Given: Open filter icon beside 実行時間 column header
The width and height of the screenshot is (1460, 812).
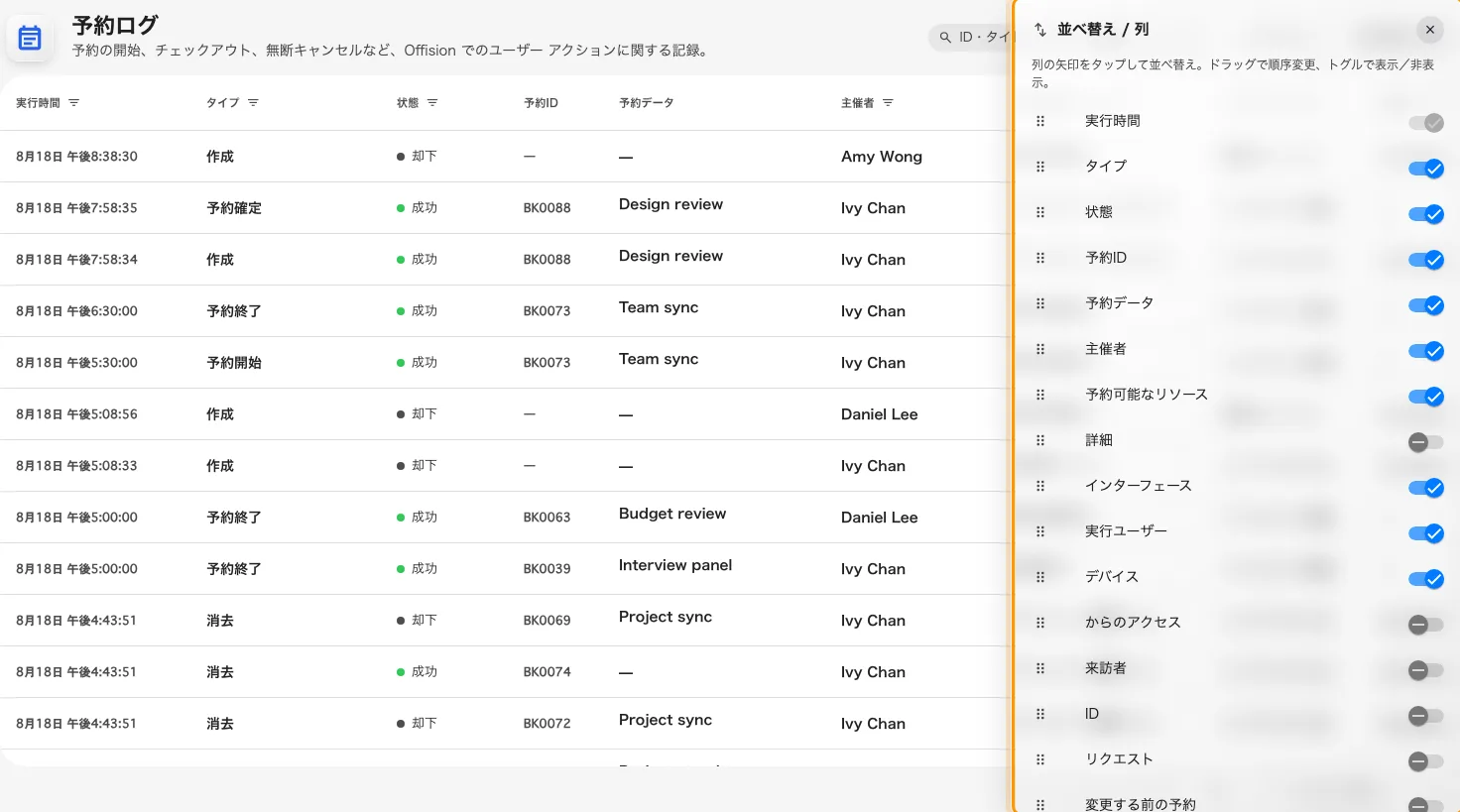Looking at the screenshot, I should pos(73,103).
